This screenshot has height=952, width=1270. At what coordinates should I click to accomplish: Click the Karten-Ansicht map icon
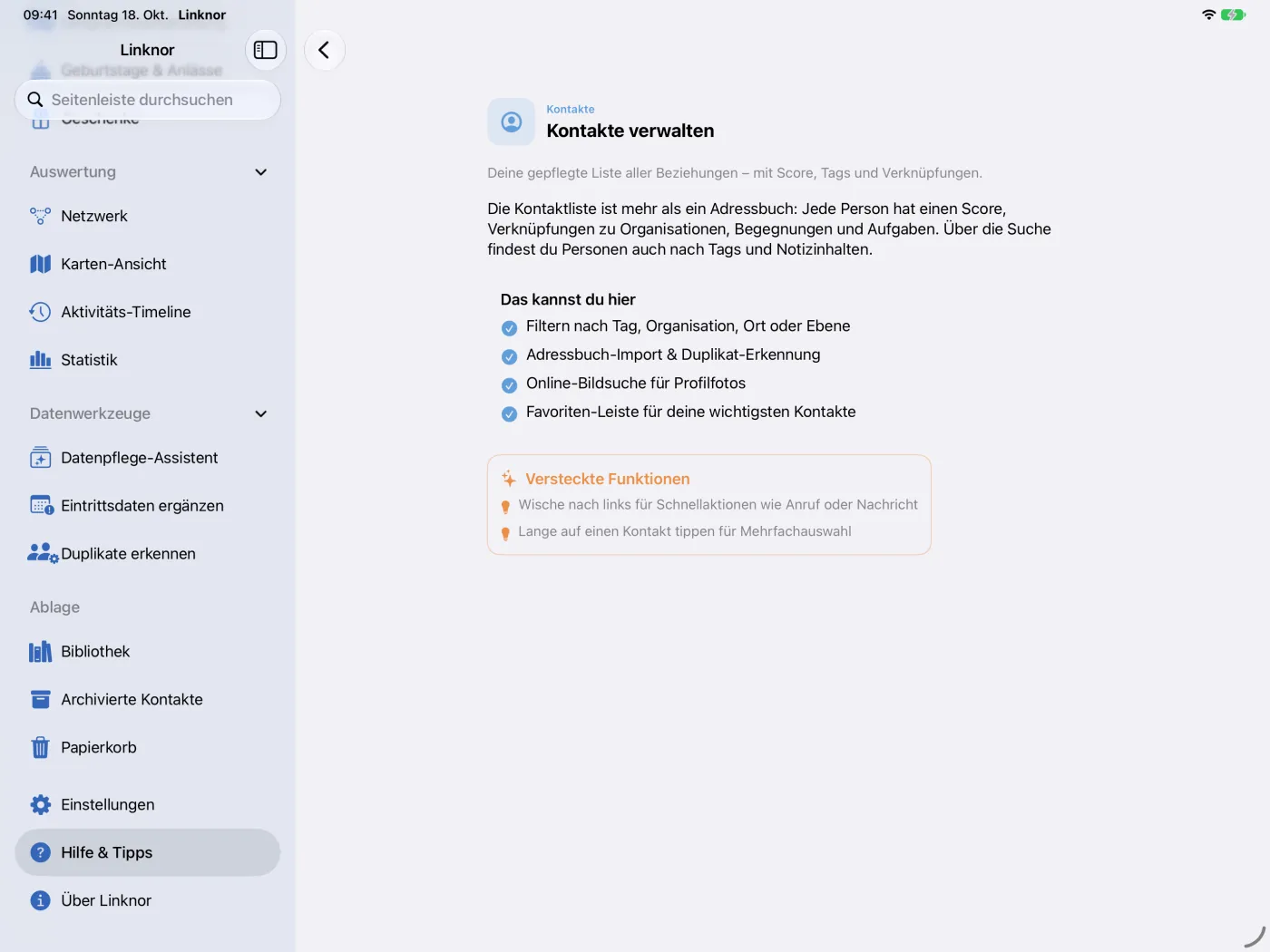pos(40,264)
